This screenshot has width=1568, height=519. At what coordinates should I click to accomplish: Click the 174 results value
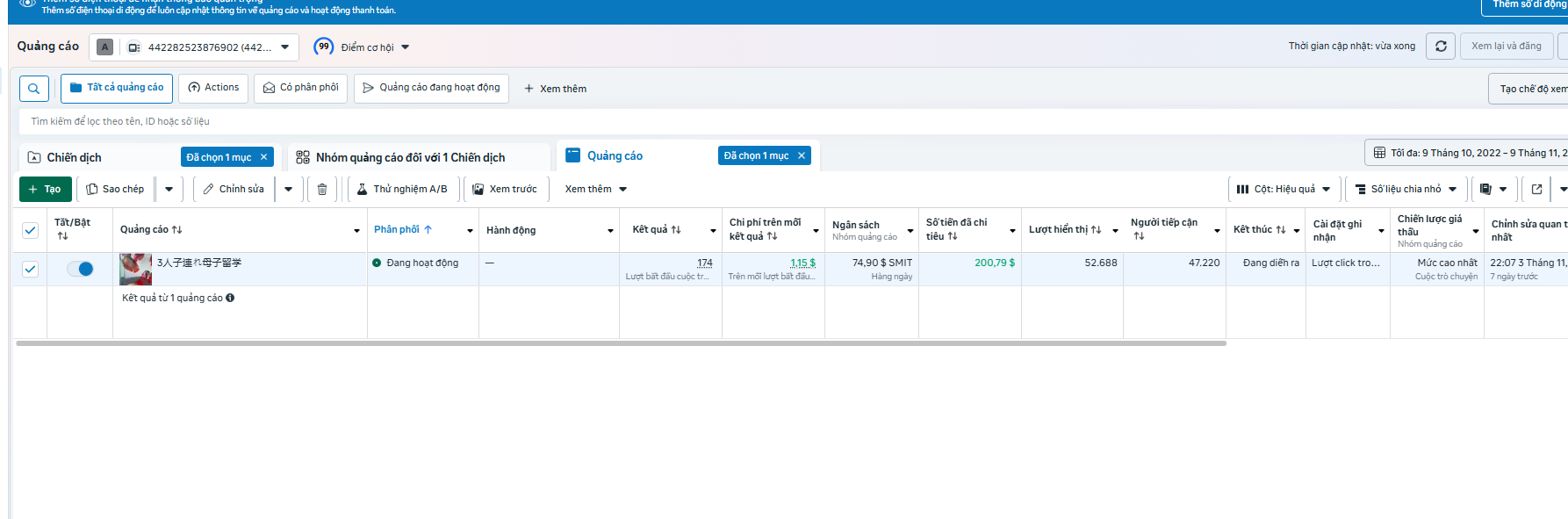click(x=705, y=263)
